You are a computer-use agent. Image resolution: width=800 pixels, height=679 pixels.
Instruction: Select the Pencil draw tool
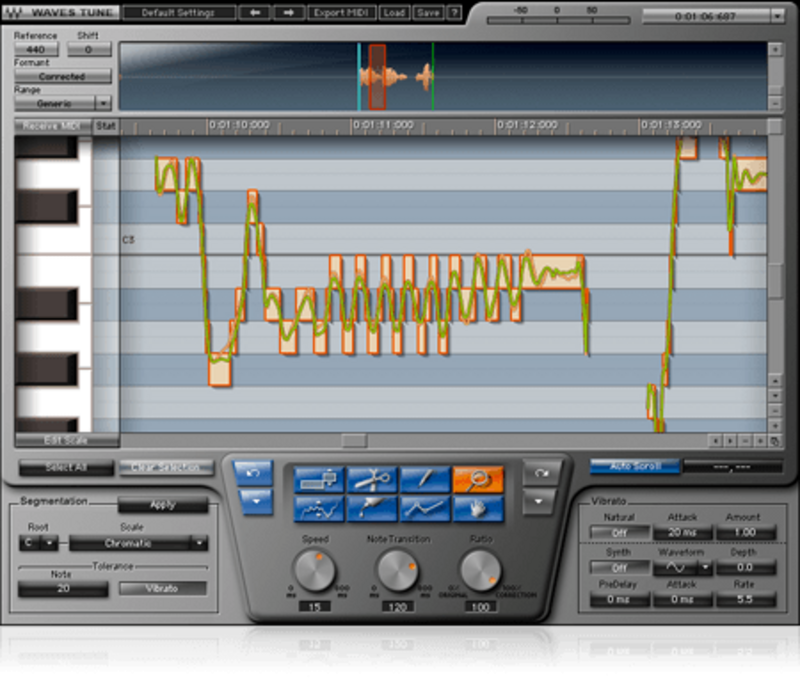(425, 480)
